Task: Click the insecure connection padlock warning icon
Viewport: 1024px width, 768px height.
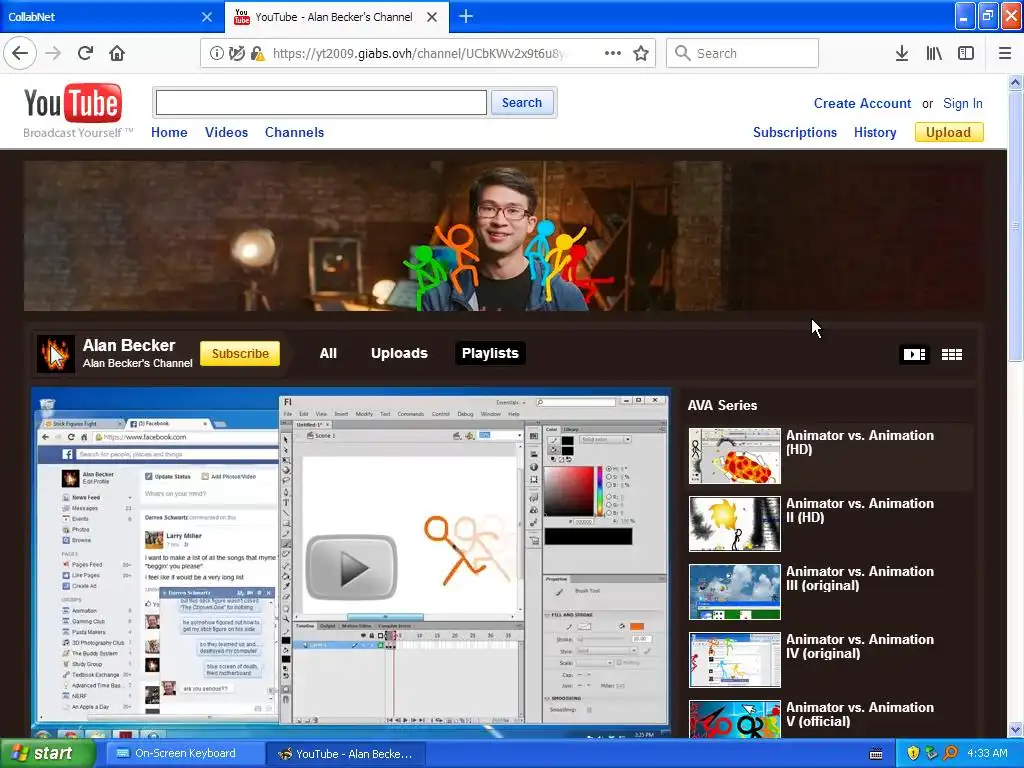Action: click(x=257, y=54)
